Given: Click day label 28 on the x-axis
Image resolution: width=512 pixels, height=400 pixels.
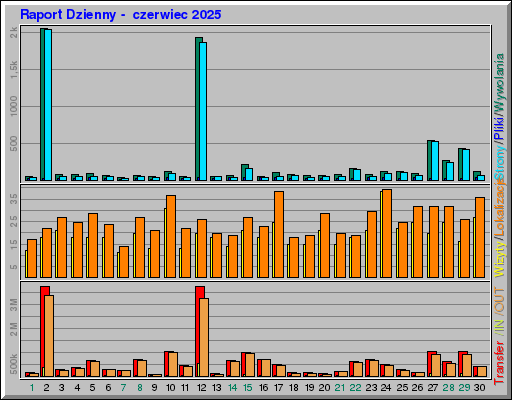Looking at the screenshot, I should (x=448, y=388).
